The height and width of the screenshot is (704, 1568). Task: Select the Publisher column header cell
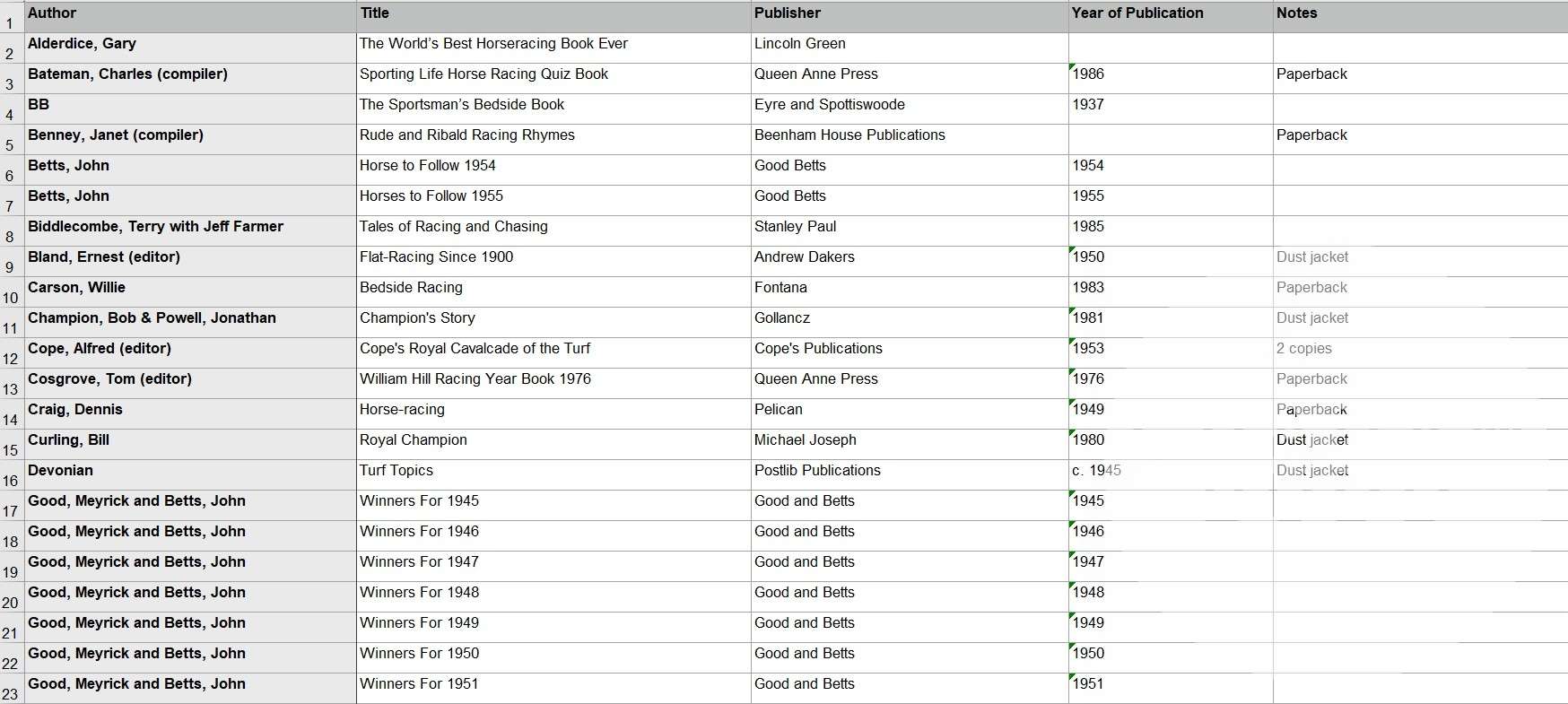[910, 17]
